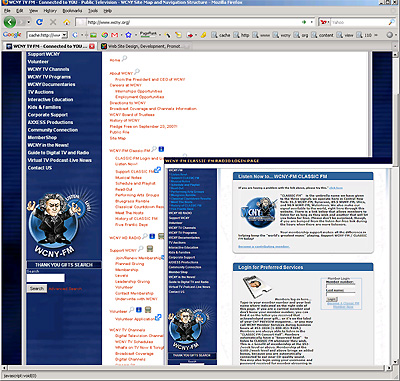
Task: Click the Gmail icon in Google toolbar
Action: [114, 35]
